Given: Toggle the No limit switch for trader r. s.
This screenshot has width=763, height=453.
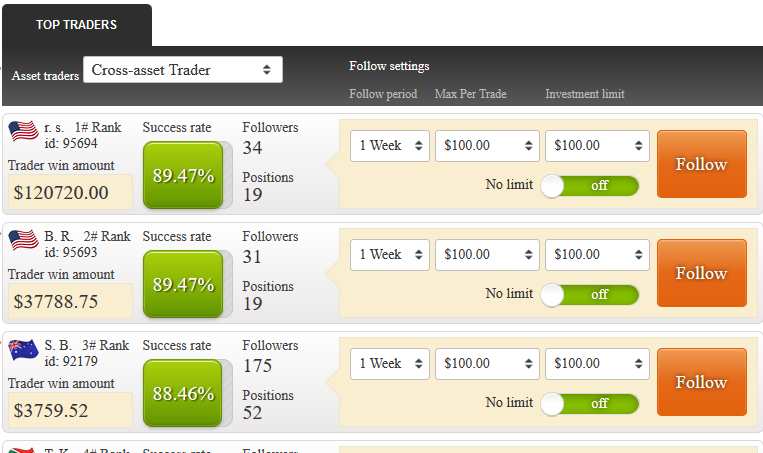Looking at the screenshot, I should [590, 186].
